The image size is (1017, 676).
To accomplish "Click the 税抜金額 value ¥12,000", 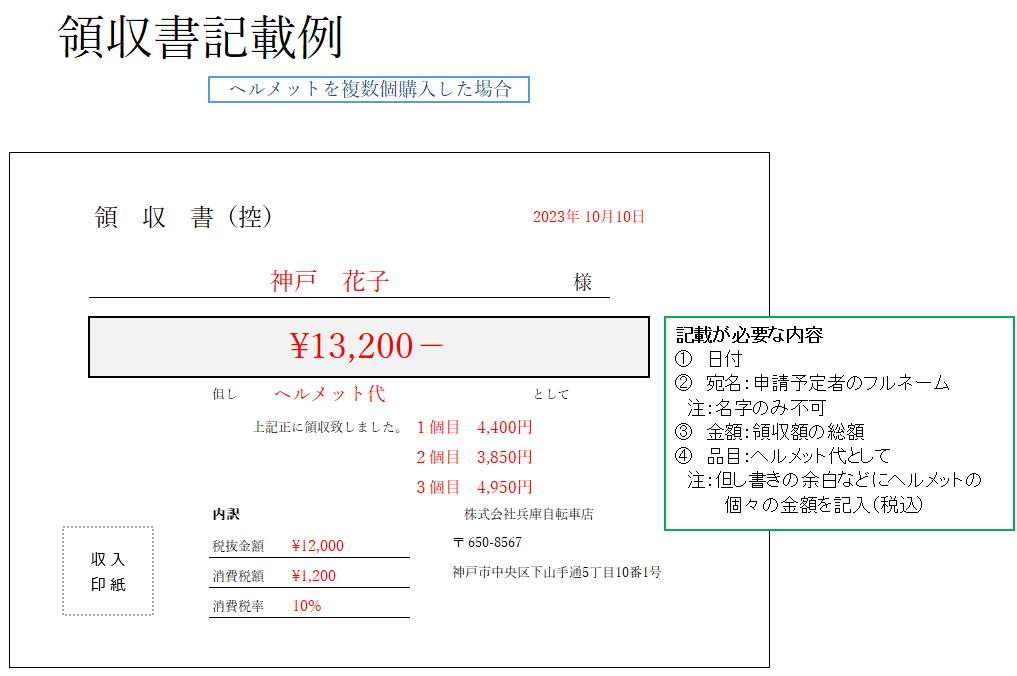I will pyautogui.click(x=318, y=546).
